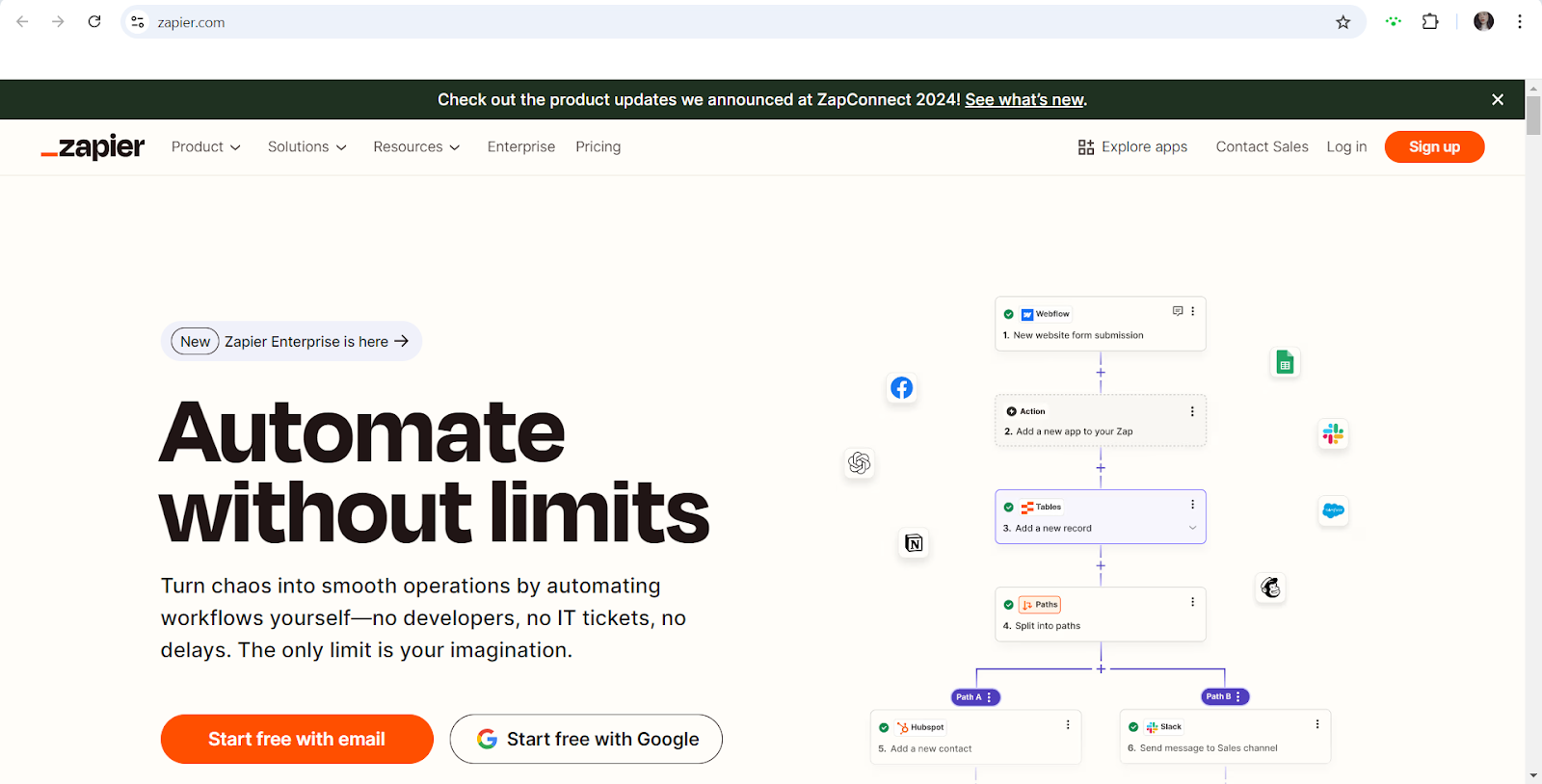1542x784 pixels.
Task: Click plus between Tables and Paths steps
Action: pos(1101,565)
